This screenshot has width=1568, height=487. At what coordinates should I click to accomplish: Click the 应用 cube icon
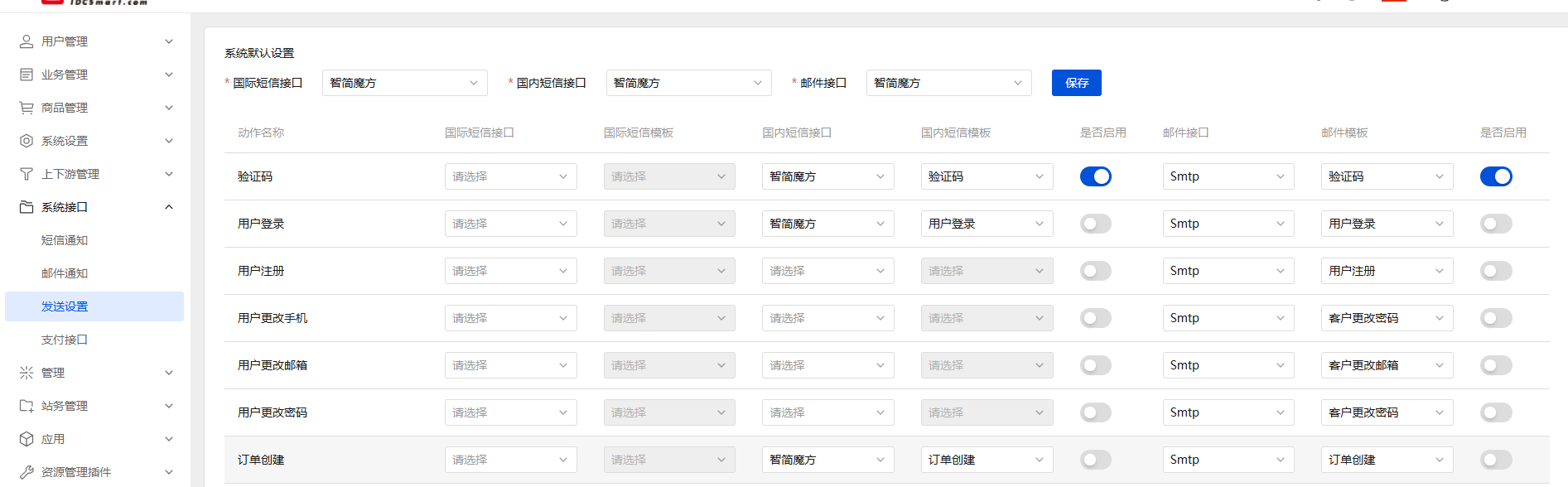(x=27, y=439)
